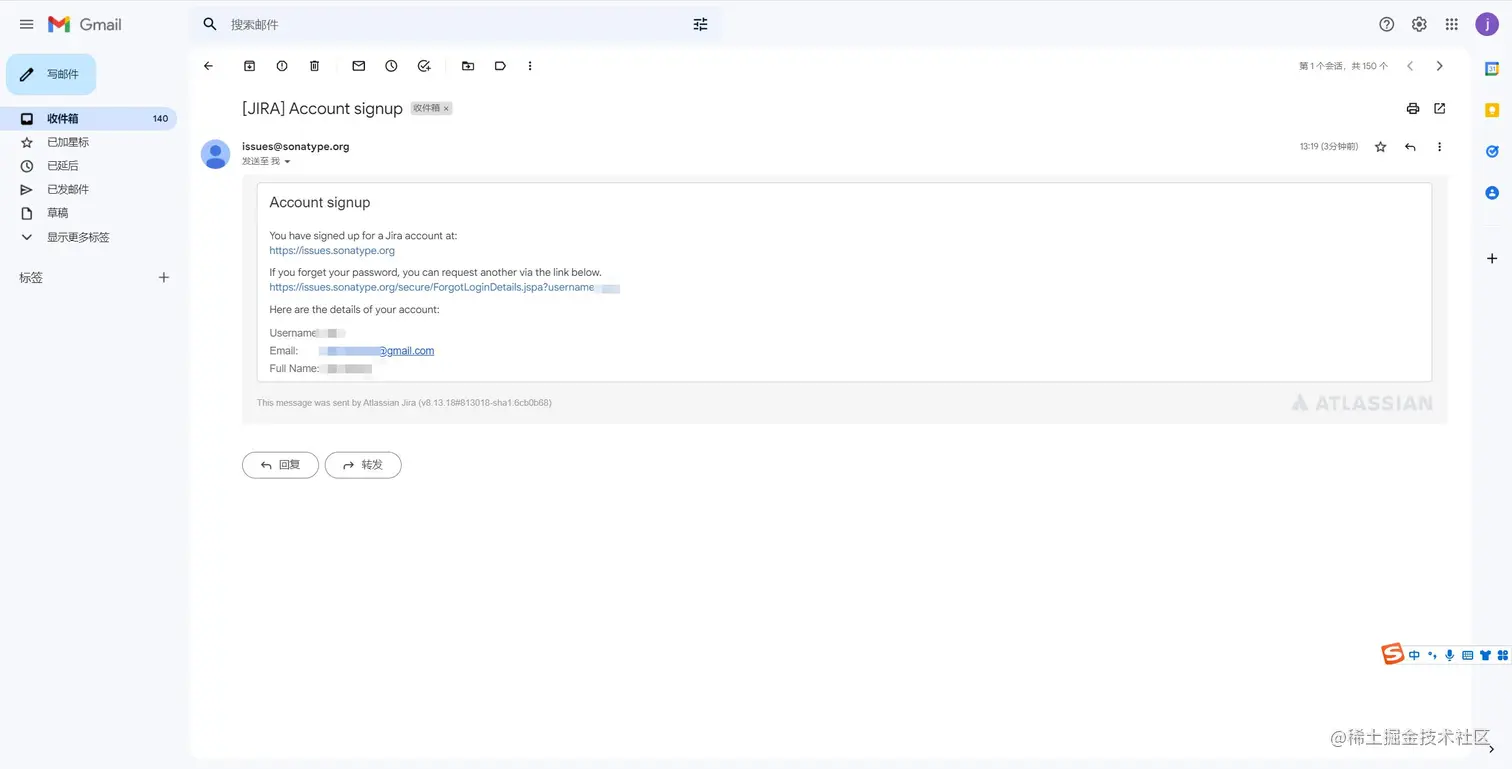
Task: Move email to a folder
Action: pyautogui.click(x=468, y=66)
